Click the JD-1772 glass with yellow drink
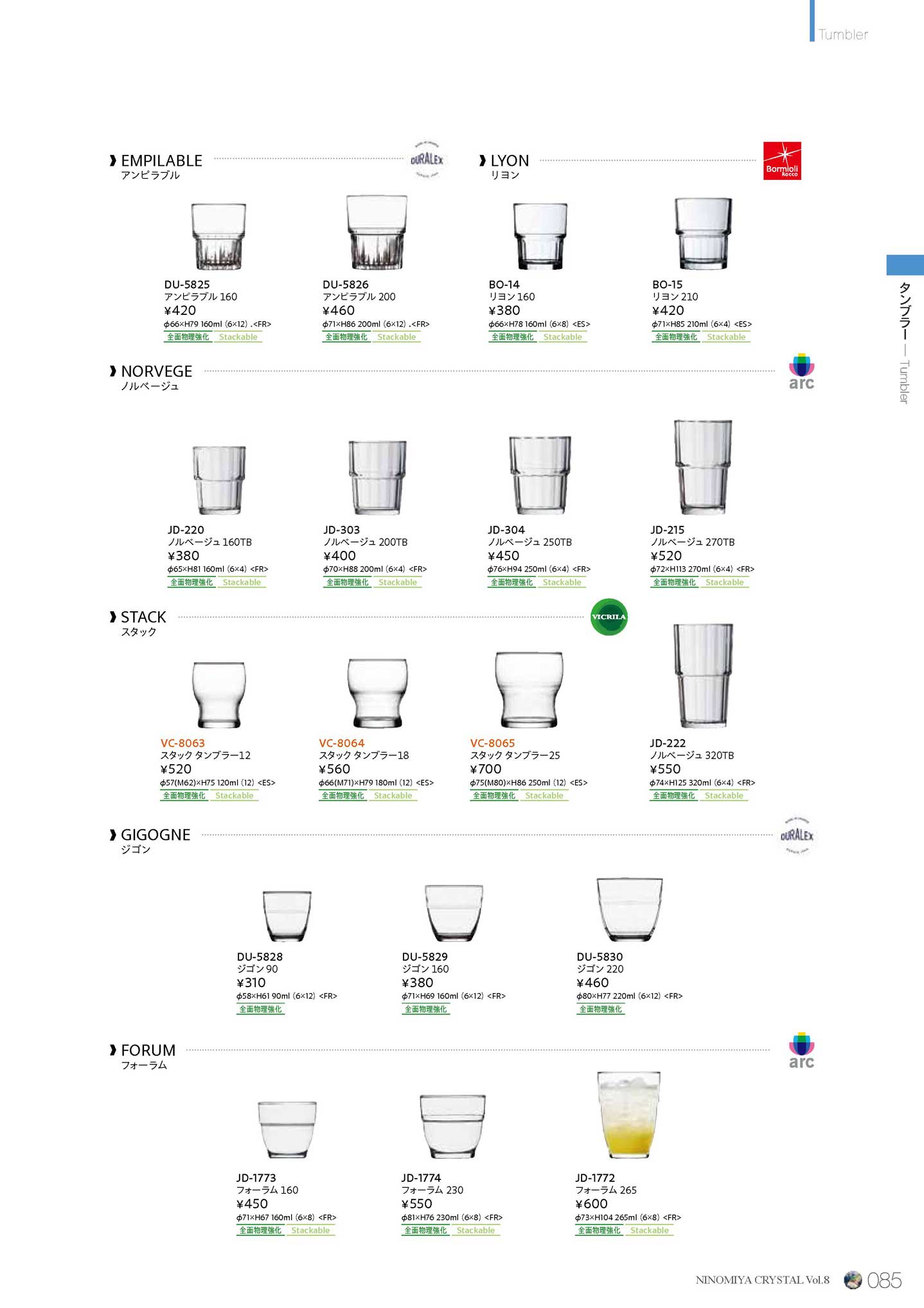This screenshot has width=924, height=1308. pos(628,1116)
